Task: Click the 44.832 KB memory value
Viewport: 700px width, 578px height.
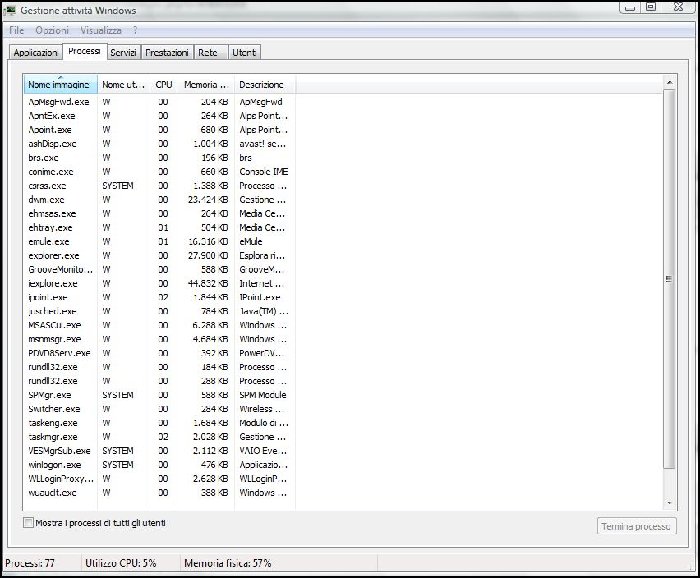Action: 208,283
